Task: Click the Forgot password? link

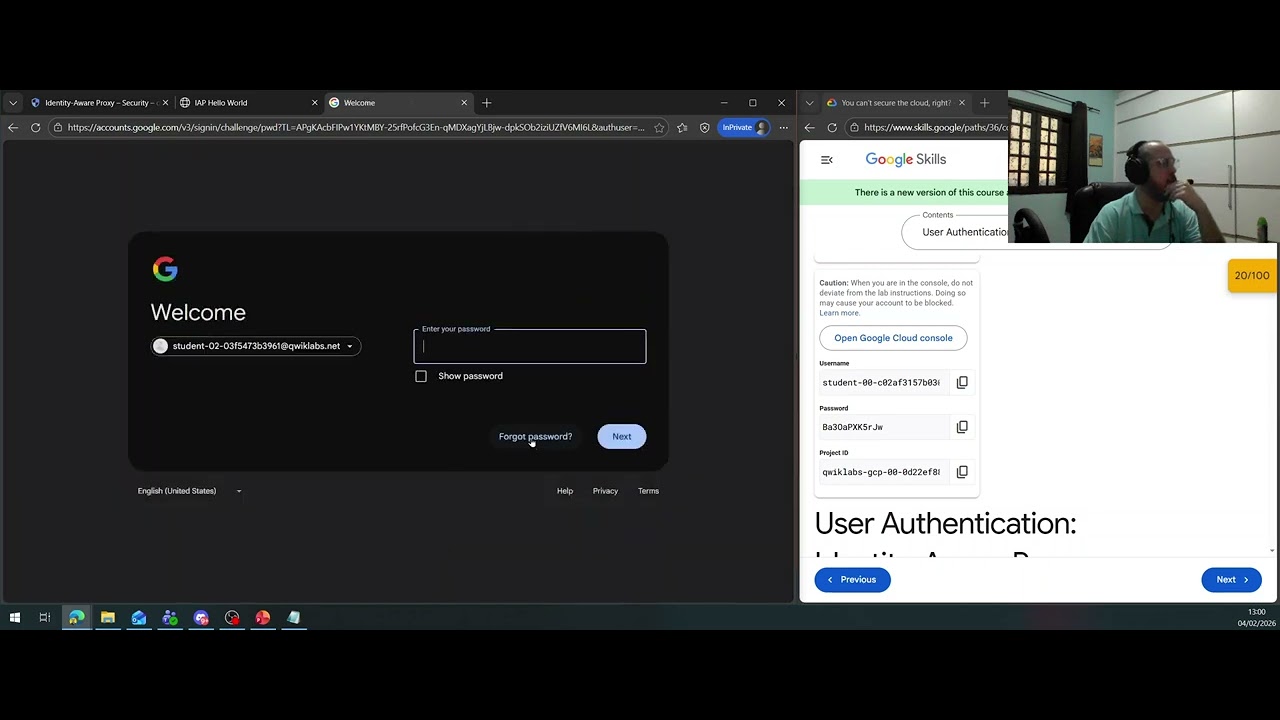Action: tap(536, 436)
